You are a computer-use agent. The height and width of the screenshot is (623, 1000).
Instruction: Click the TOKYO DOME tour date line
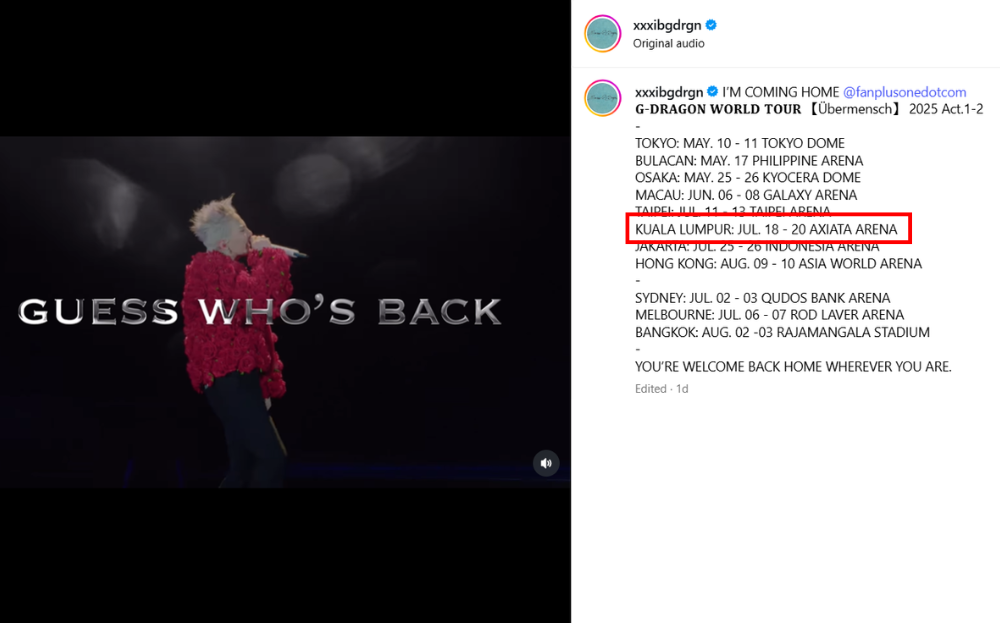740,143
